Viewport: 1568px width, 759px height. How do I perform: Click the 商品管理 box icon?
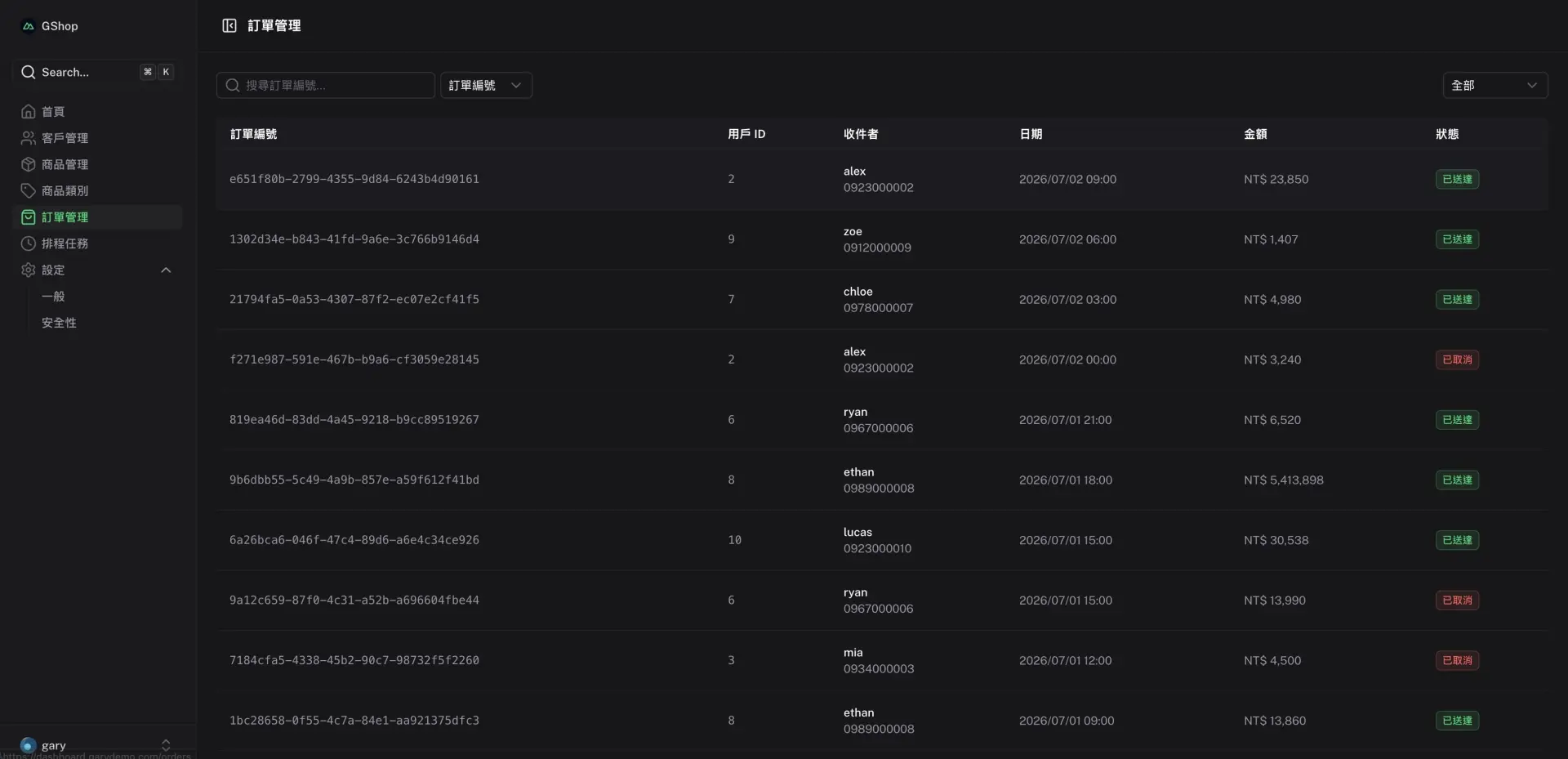(29, 164)
